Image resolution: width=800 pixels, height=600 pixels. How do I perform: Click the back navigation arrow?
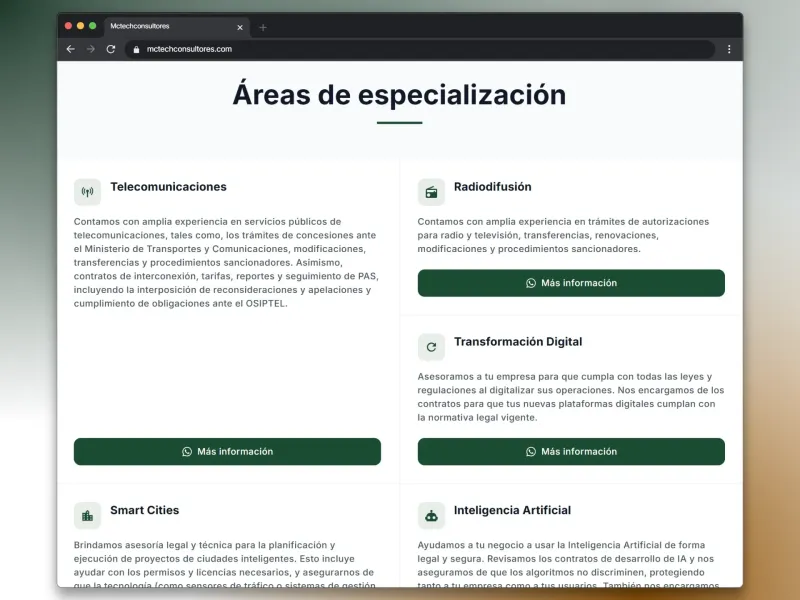click(69, 49)
